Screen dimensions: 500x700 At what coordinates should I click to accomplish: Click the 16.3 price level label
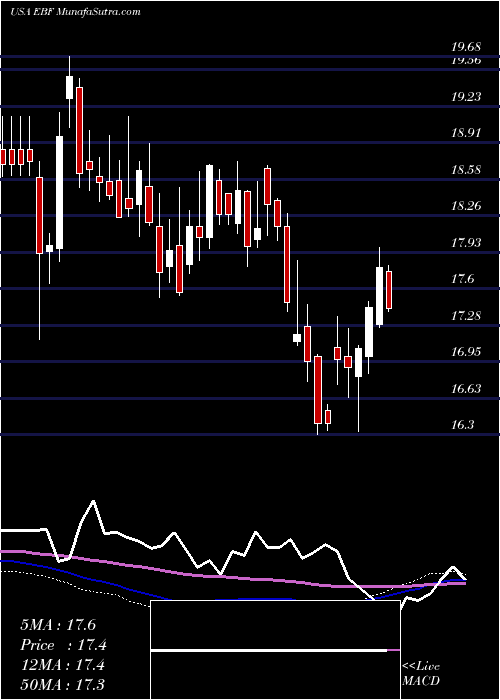(462, 425)
